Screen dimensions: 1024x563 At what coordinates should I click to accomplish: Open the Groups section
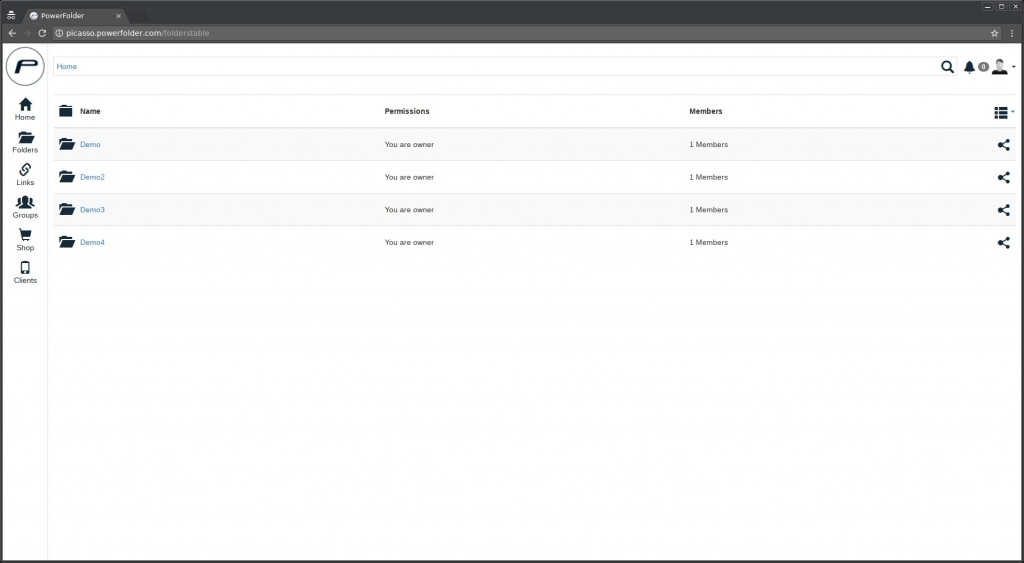click(x=25, y=207)
